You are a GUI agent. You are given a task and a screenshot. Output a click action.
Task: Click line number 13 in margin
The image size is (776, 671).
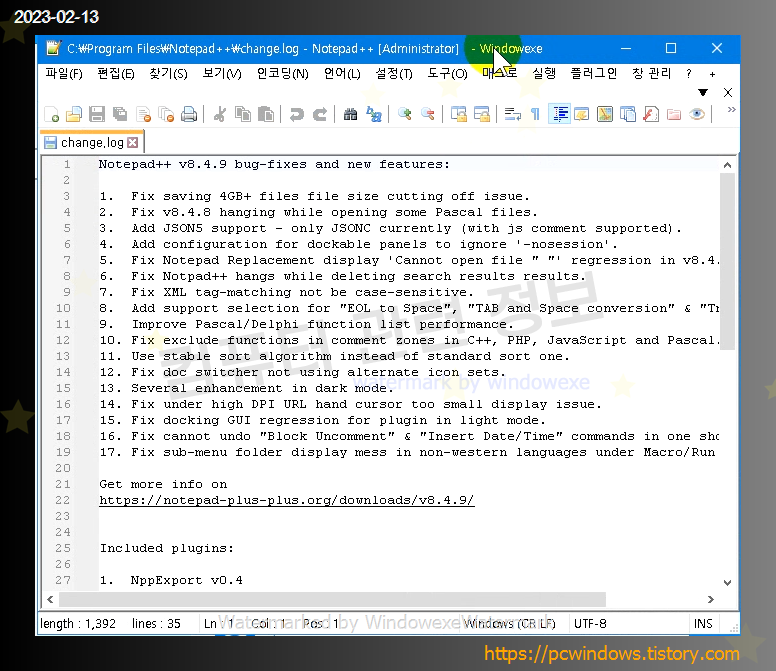(63, 356)
